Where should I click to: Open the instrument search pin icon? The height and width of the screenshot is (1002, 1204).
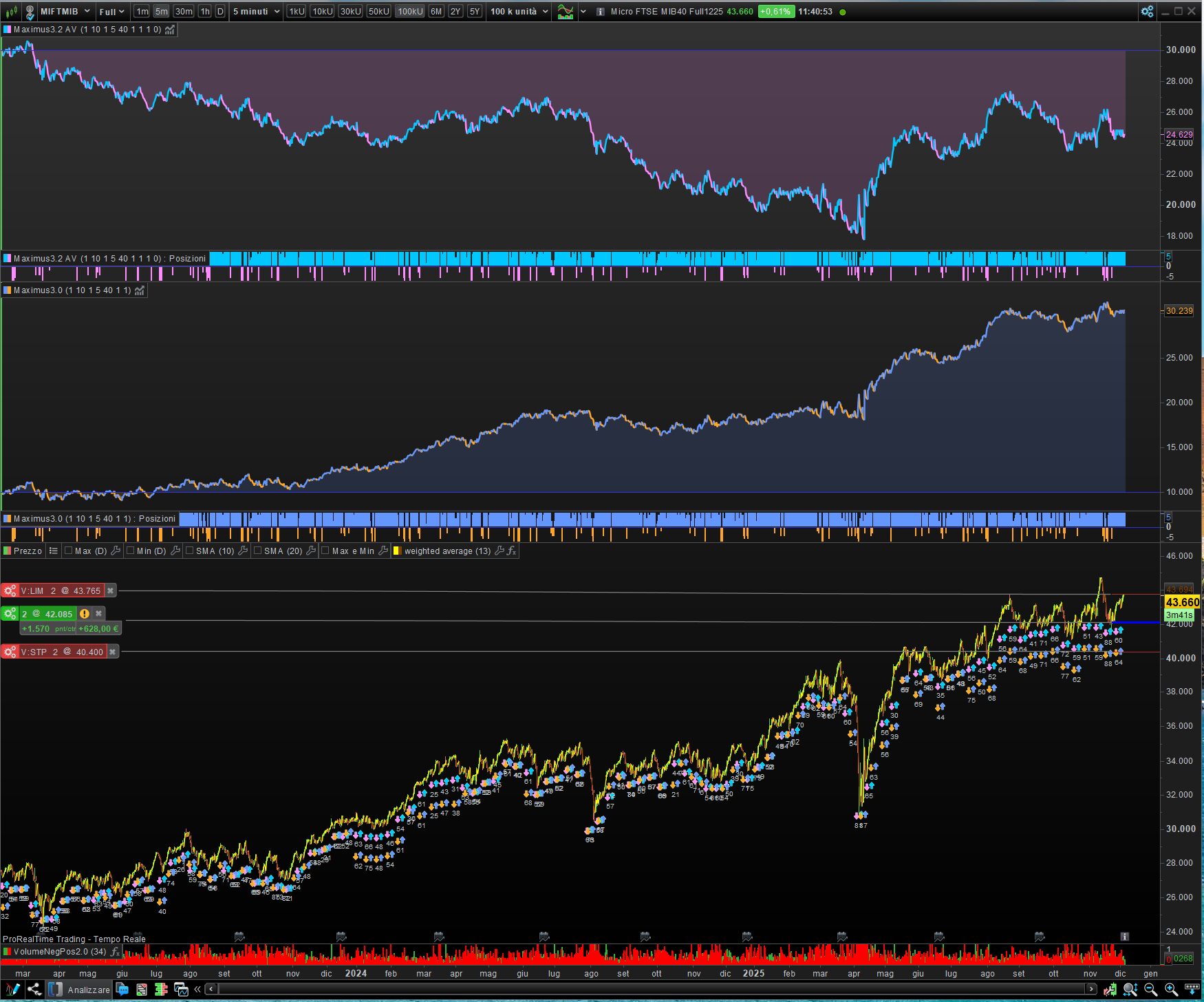(x=30, y=12)
